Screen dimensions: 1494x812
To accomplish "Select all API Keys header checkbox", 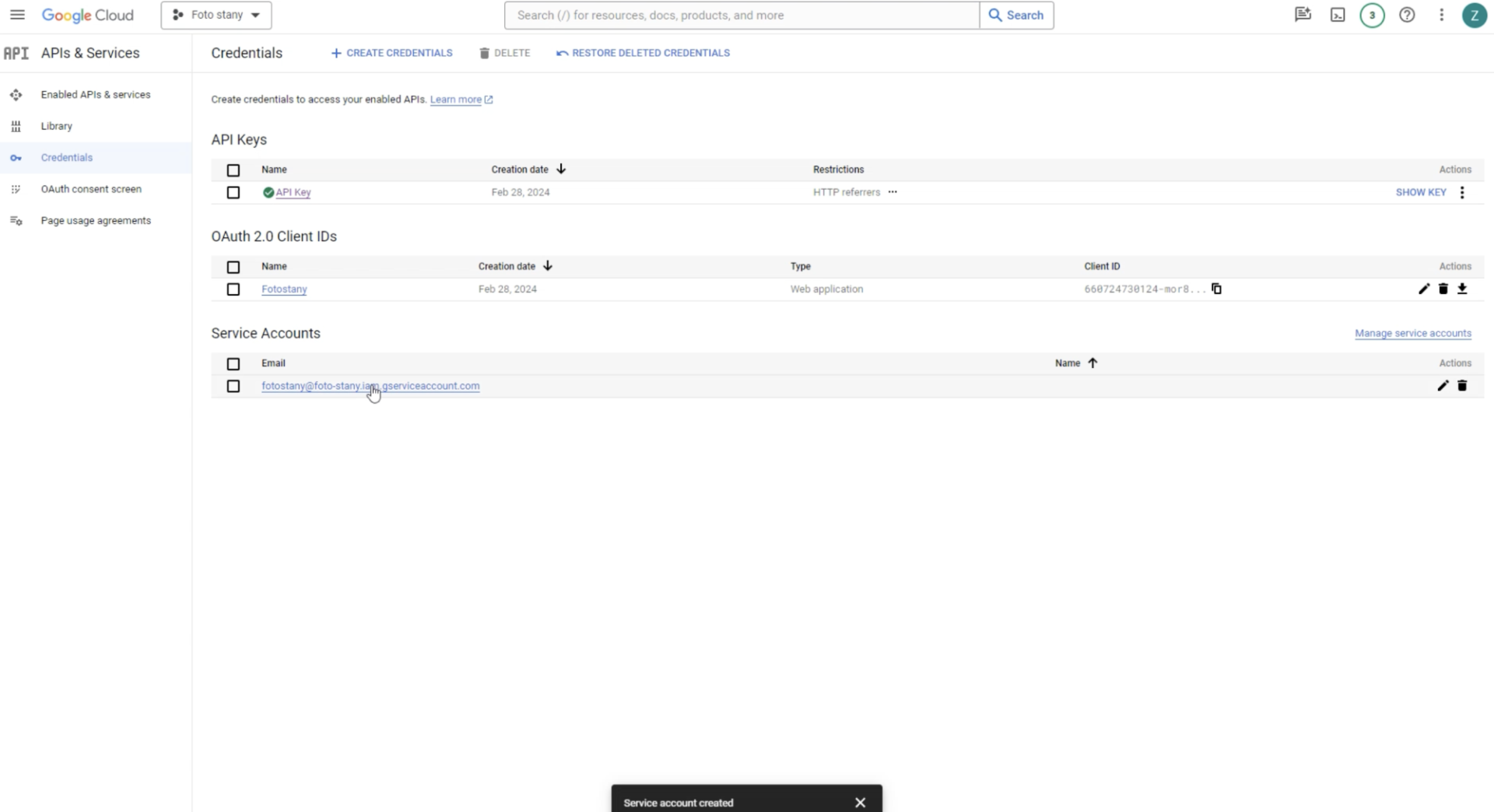I will (x=233, y=170).
